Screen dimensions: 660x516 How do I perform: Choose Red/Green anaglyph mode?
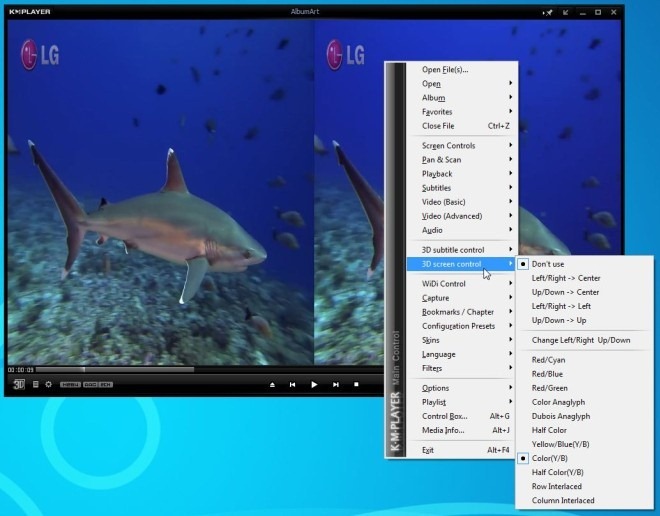click(x=585, y=388)
